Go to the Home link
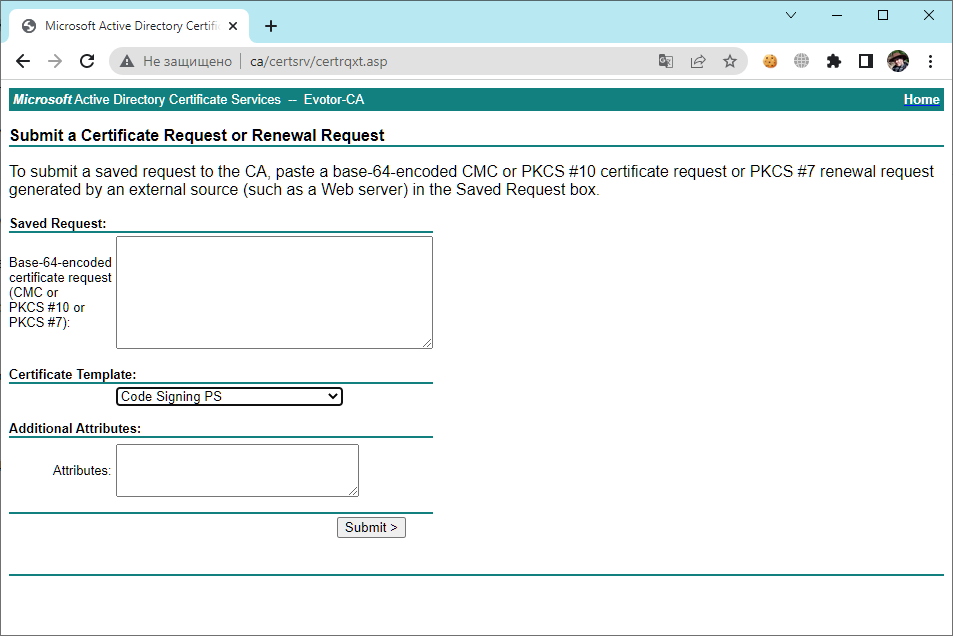 pos(921,100)
